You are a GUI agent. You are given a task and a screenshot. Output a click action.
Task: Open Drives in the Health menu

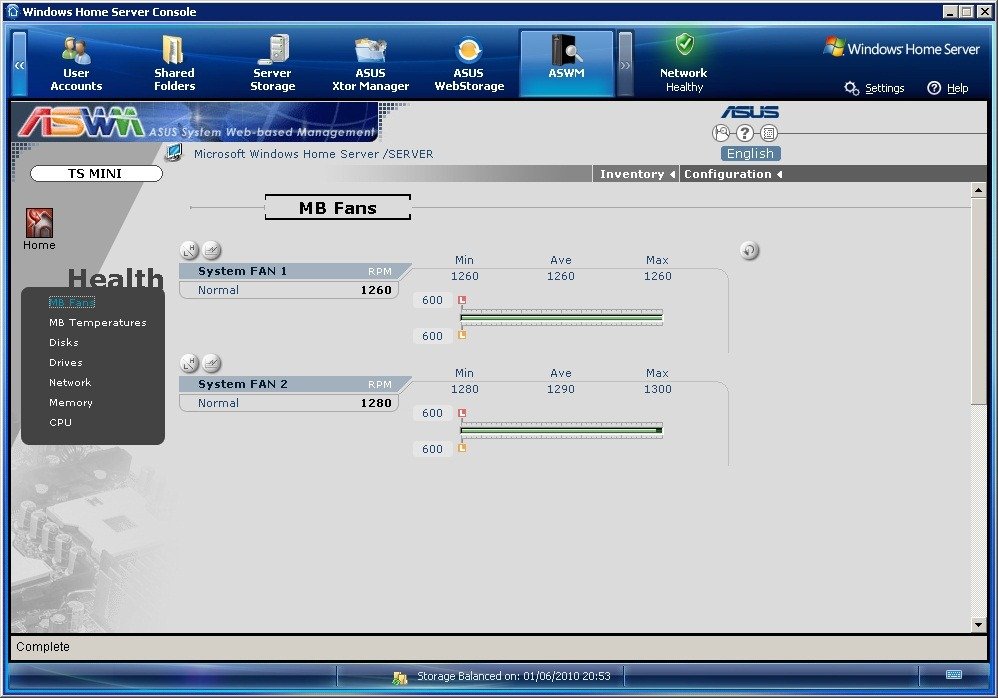pos(66,363)
